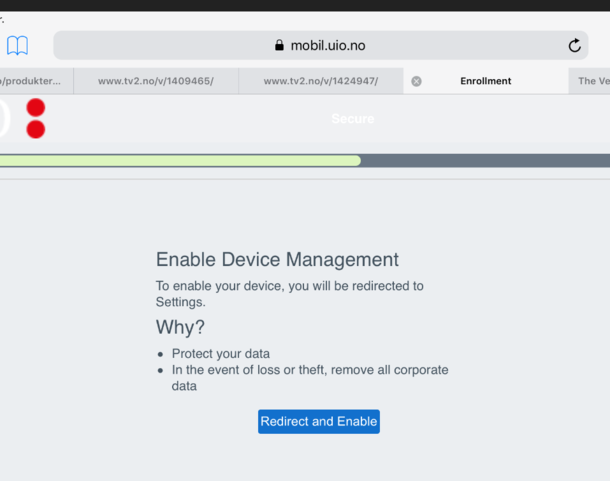610x481 pixels.
Task: Switch to the www.tv2.no/v/1424947/ tab
Action: pyautogui.click(x=320, y=81)
